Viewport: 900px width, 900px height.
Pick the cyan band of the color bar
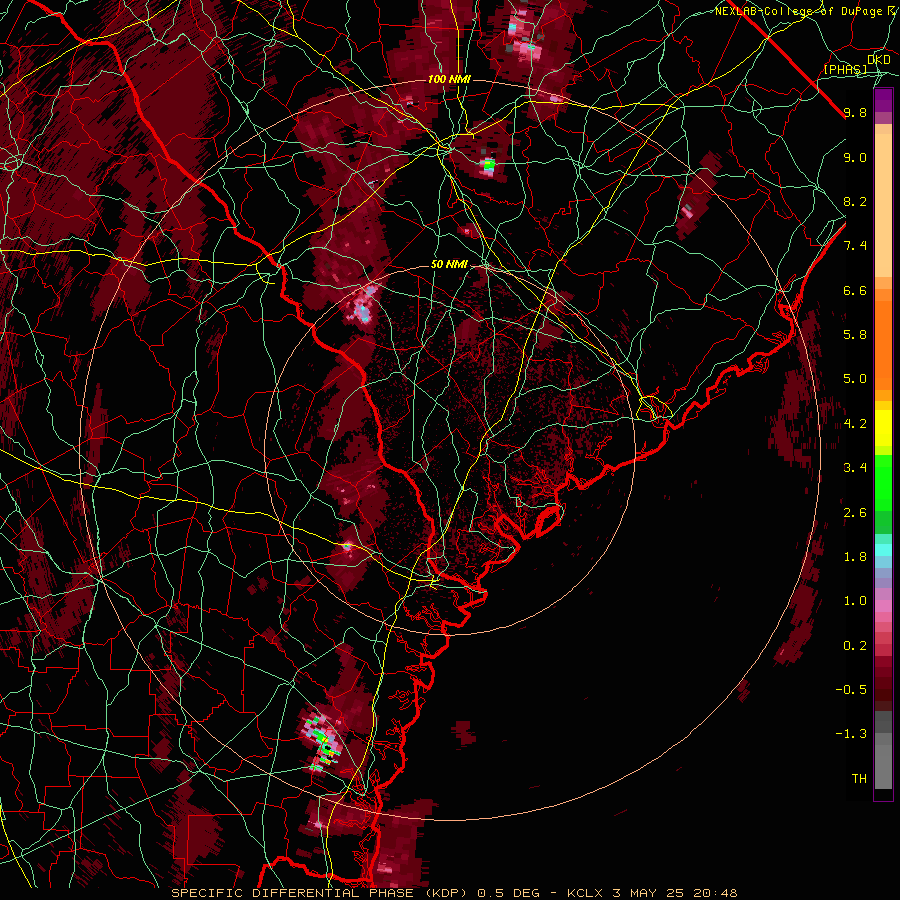[x=883, y=550]
